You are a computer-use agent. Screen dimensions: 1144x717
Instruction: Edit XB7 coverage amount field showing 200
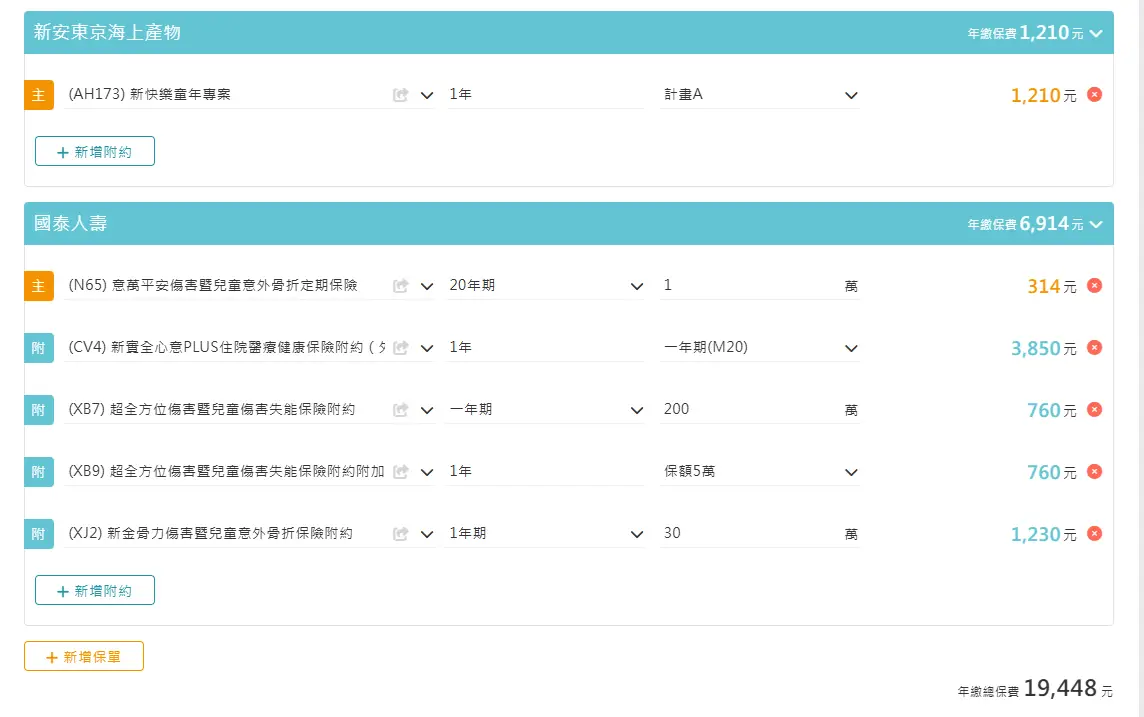tap(750, 410)
